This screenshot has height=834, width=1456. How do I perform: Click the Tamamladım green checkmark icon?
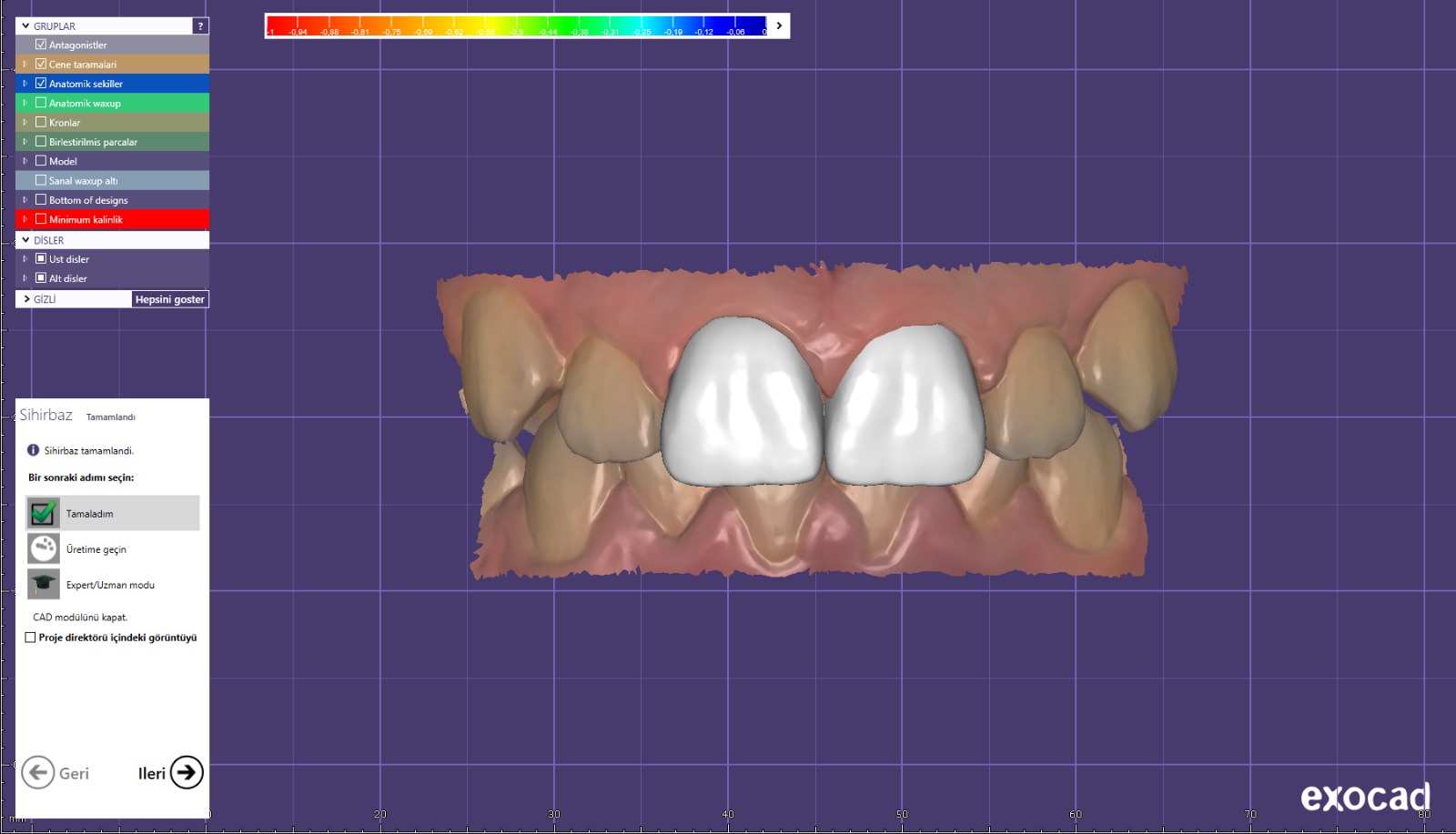[43, 513]
